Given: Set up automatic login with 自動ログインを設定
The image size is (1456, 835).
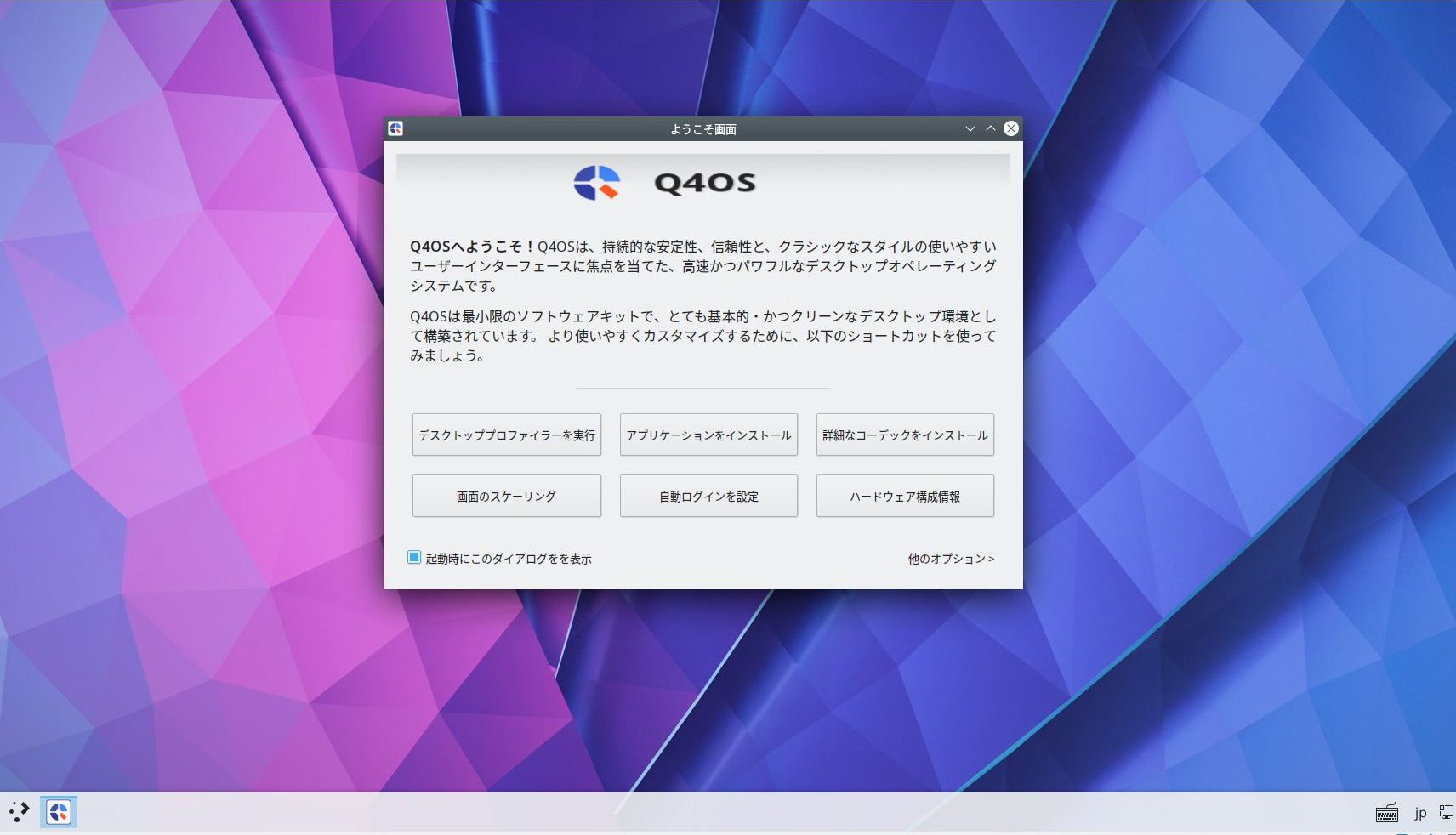Looking at the screenshot, I should 708,496.
